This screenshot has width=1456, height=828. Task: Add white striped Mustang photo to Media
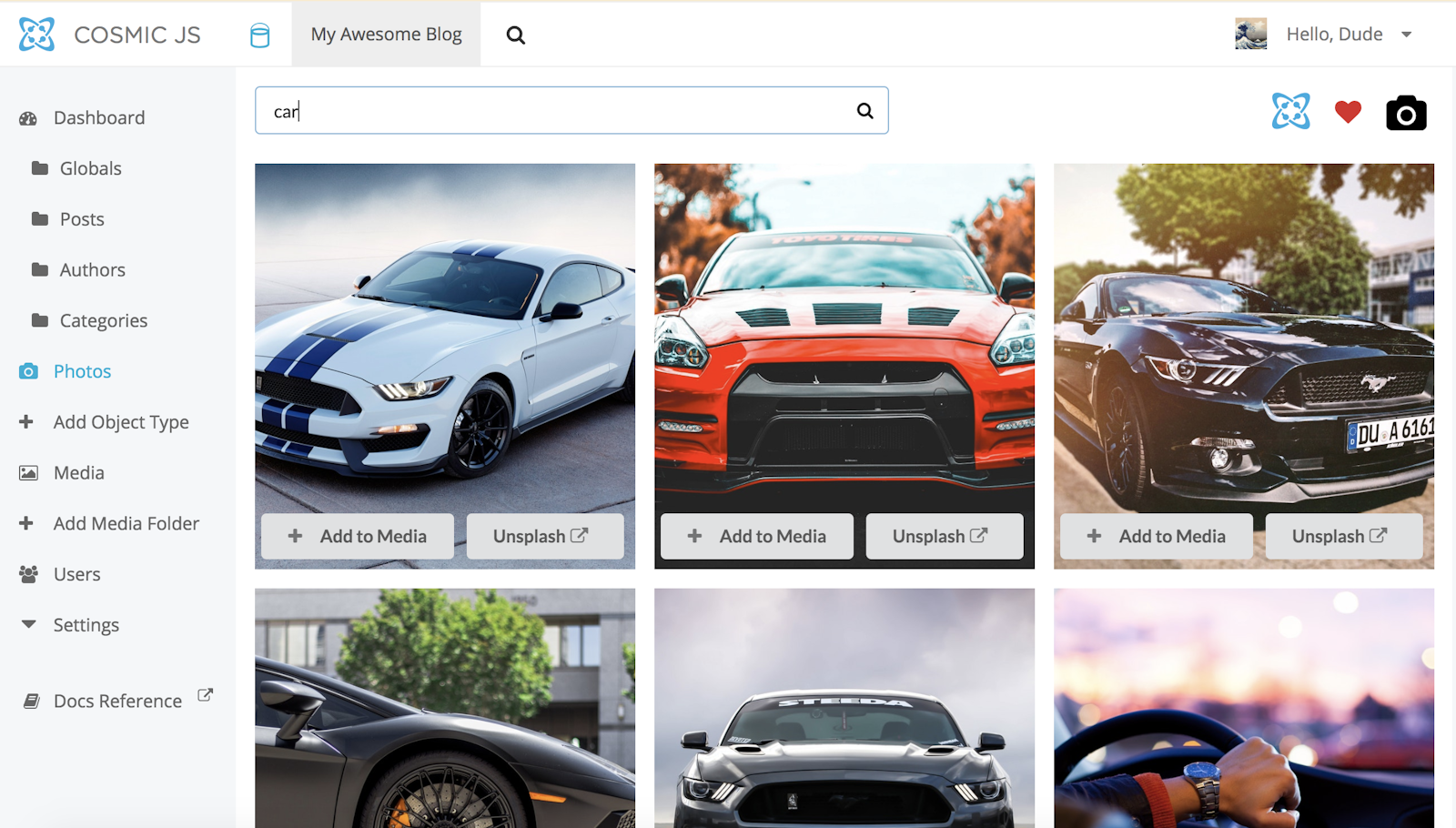[x=358, y=536]
